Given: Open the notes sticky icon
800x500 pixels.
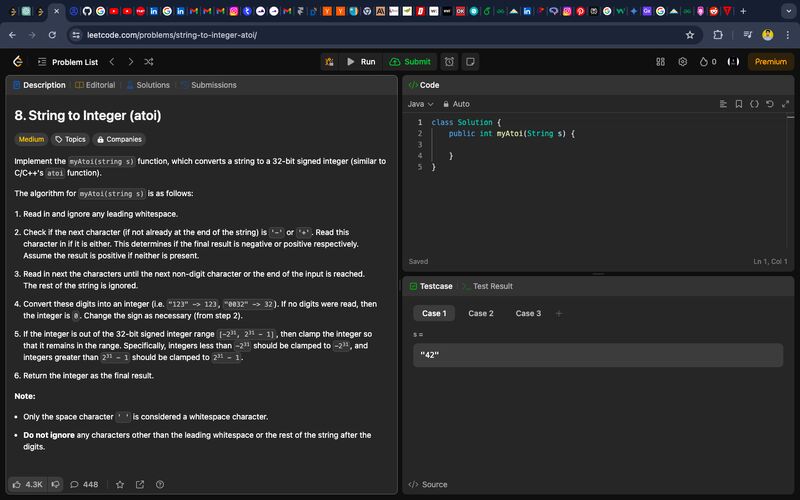Looking at the screenshot, I should point(470,62).
